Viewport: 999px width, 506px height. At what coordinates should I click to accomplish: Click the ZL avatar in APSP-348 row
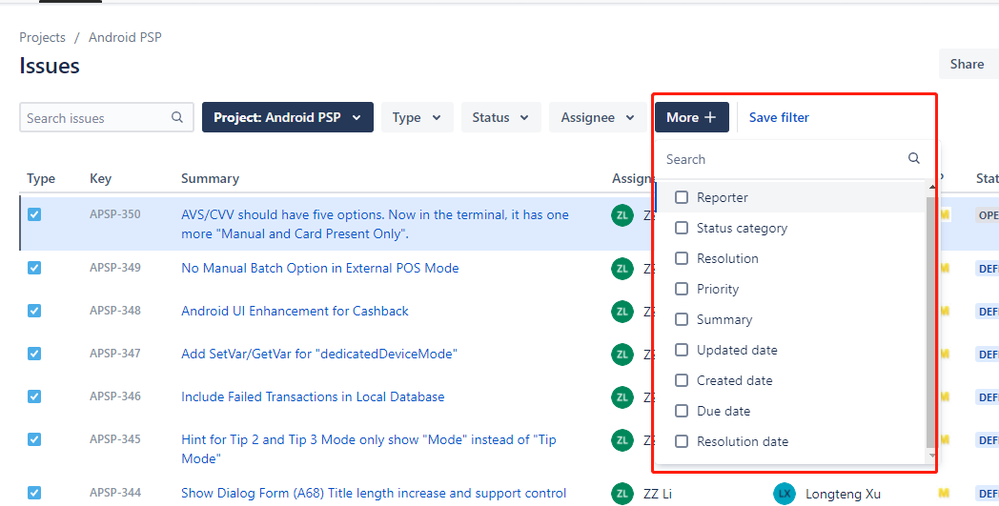pyautogui.click(x=622, y=311)
